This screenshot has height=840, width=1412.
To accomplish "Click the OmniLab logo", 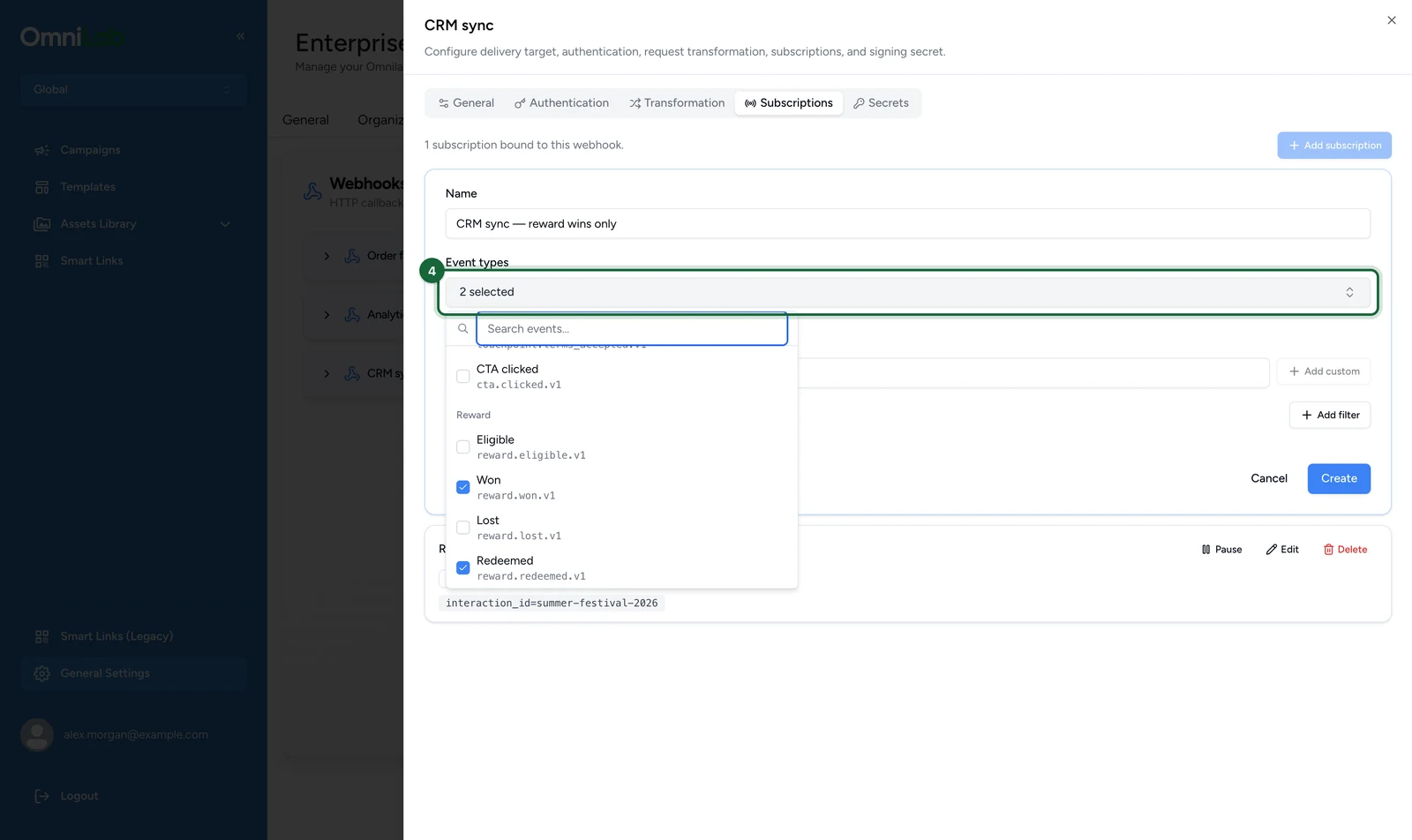I will click(72, 37).
